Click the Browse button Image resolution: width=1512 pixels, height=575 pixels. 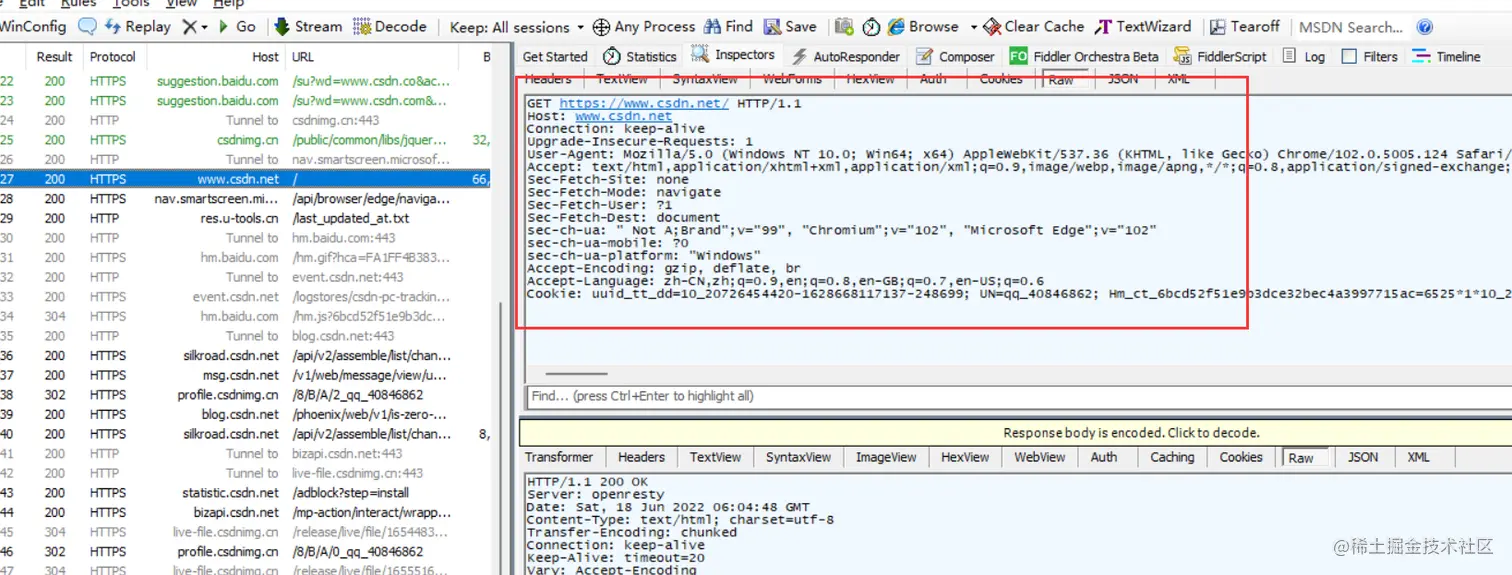(922, 27)
